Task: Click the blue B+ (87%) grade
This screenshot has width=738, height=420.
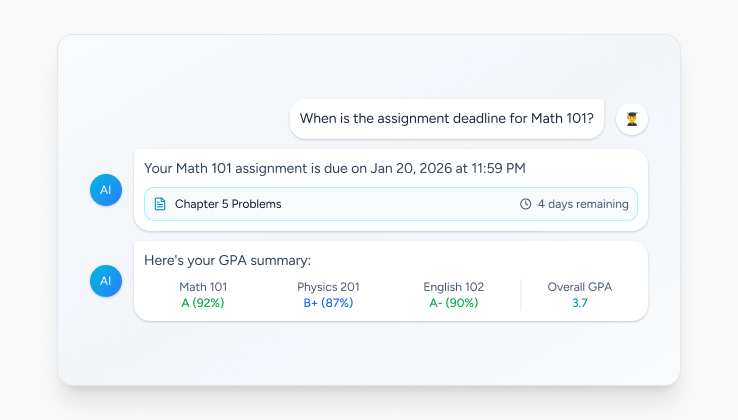Action: click(328, 303)
